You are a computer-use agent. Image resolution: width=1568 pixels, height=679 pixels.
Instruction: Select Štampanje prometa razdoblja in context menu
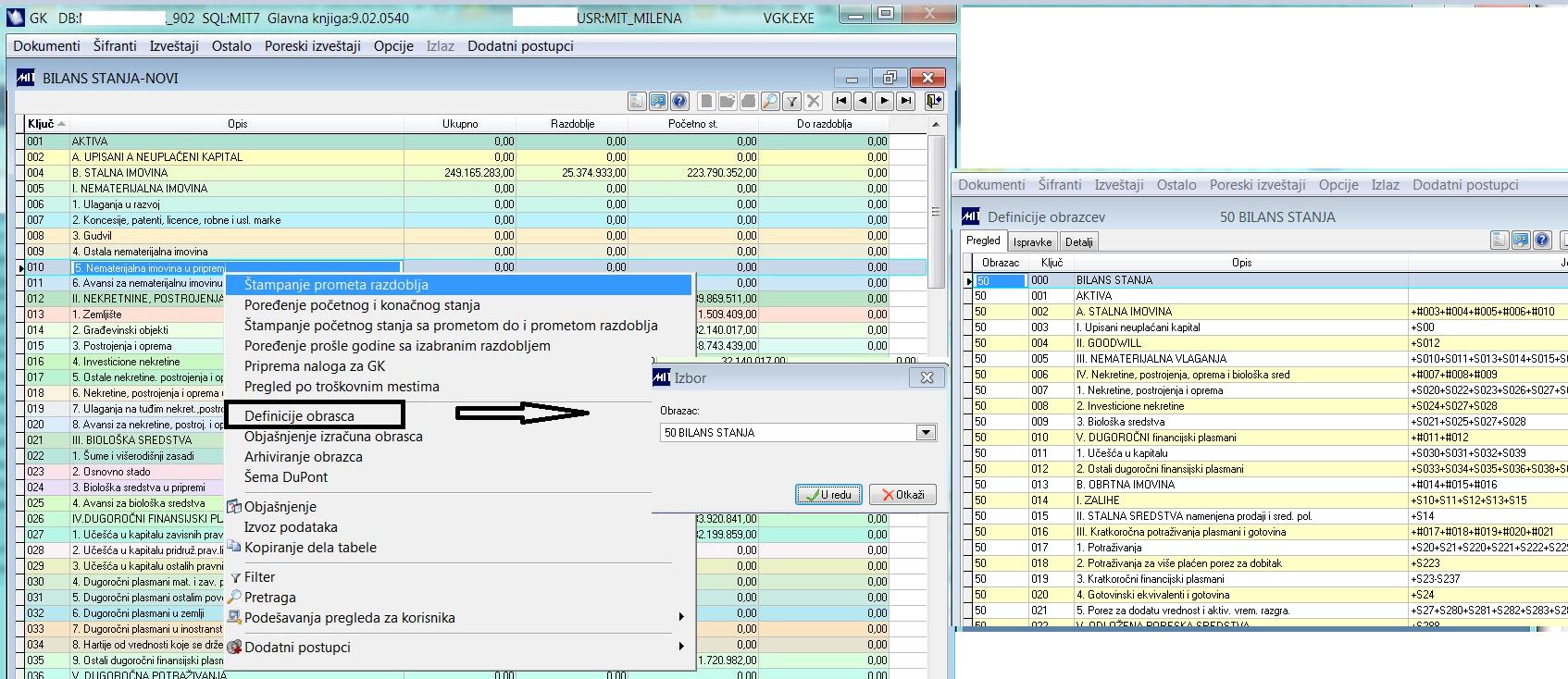pyautogui.click(x=458, y=285)
